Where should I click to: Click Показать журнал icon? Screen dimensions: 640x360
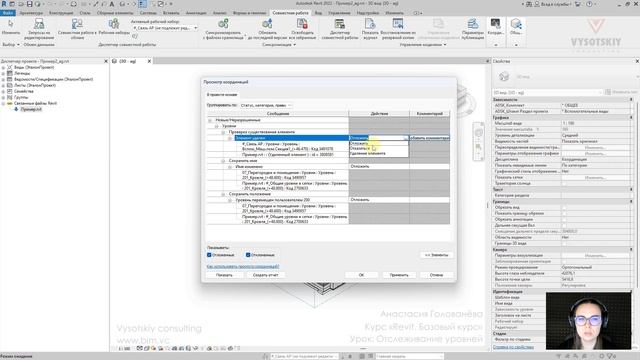pyautogui.click(x=370, y=24)
